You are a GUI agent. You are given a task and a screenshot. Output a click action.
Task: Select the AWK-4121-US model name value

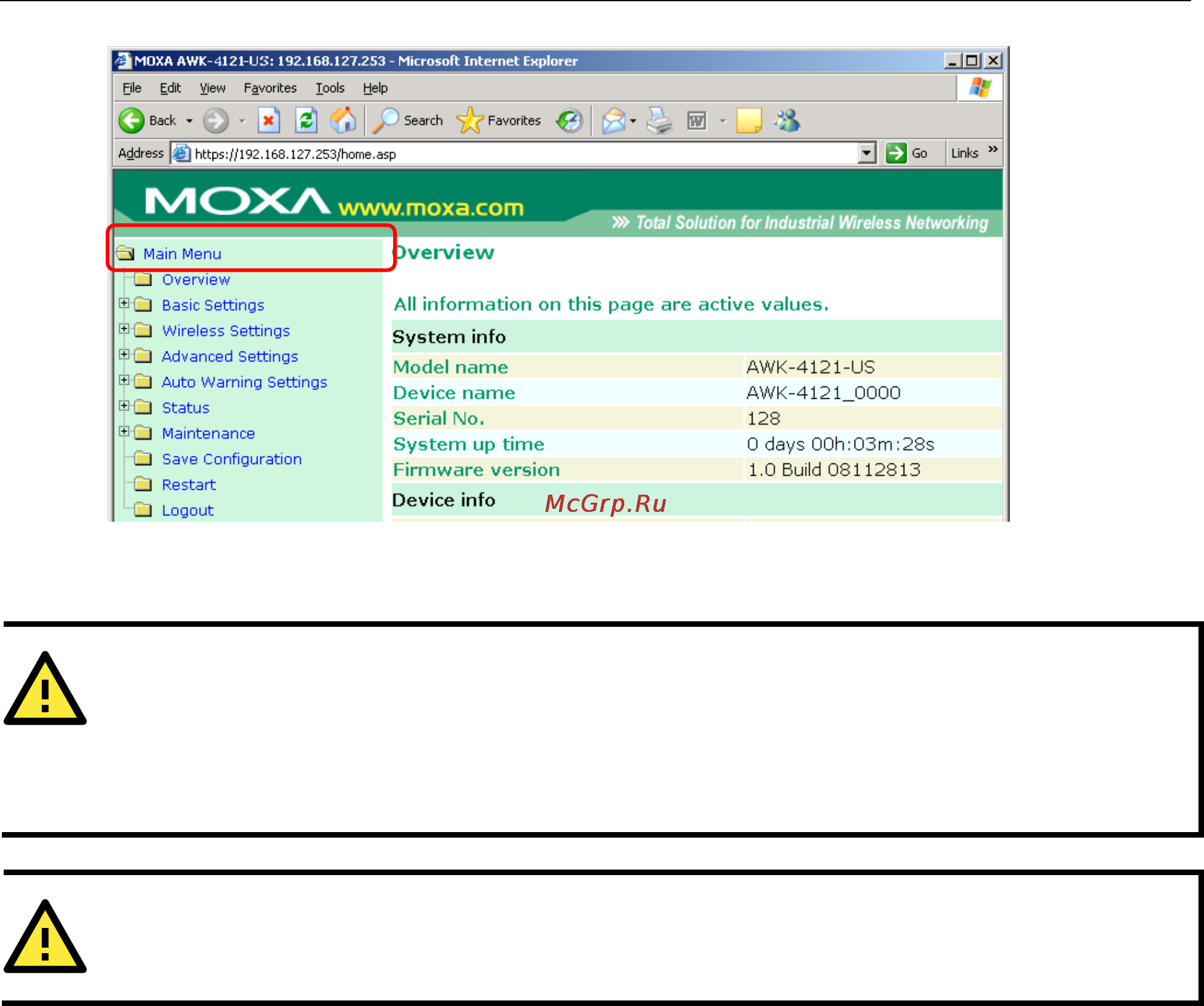click(x=810, y=367)
